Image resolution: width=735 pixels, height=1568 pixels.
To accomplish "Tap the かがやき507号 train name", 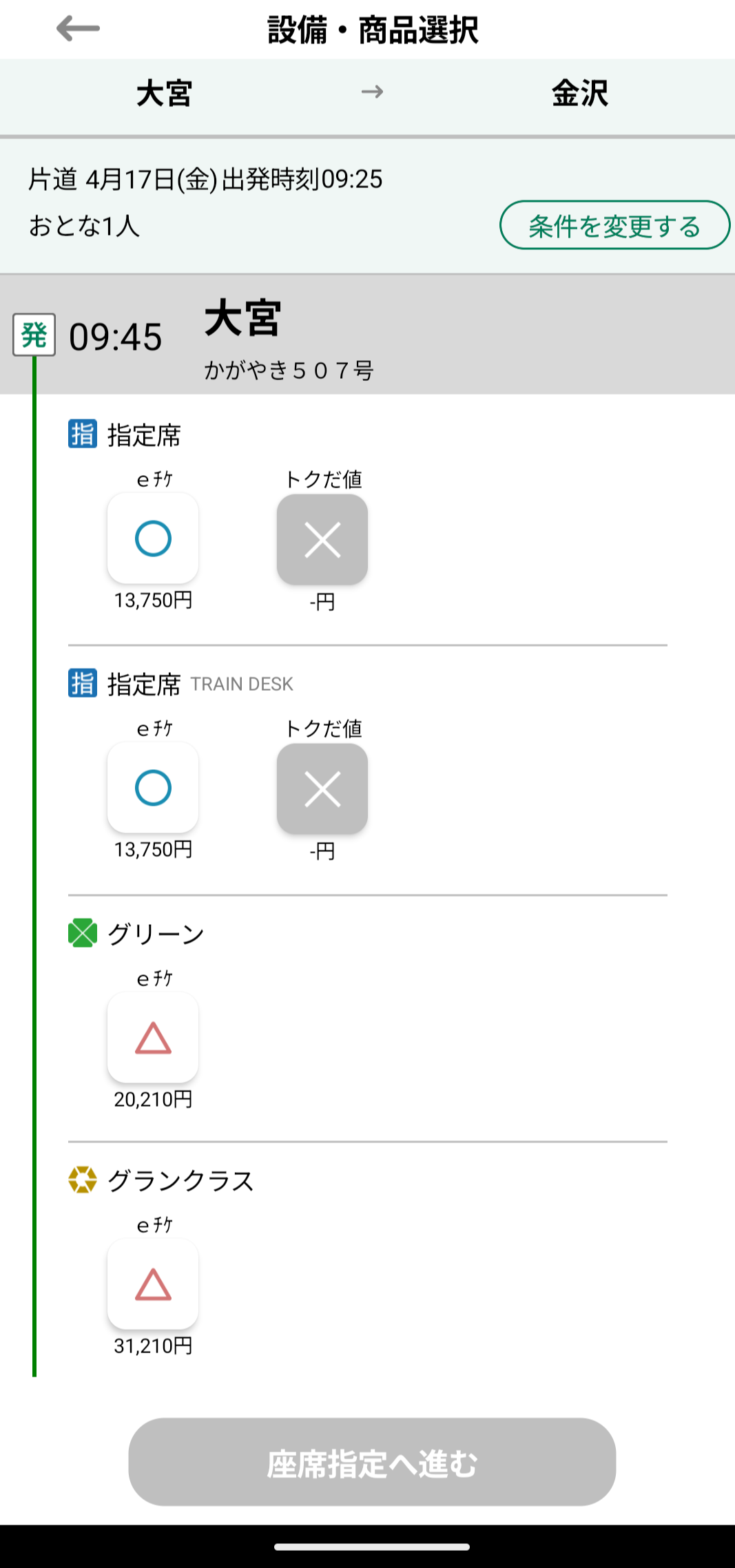I will 289,371.
